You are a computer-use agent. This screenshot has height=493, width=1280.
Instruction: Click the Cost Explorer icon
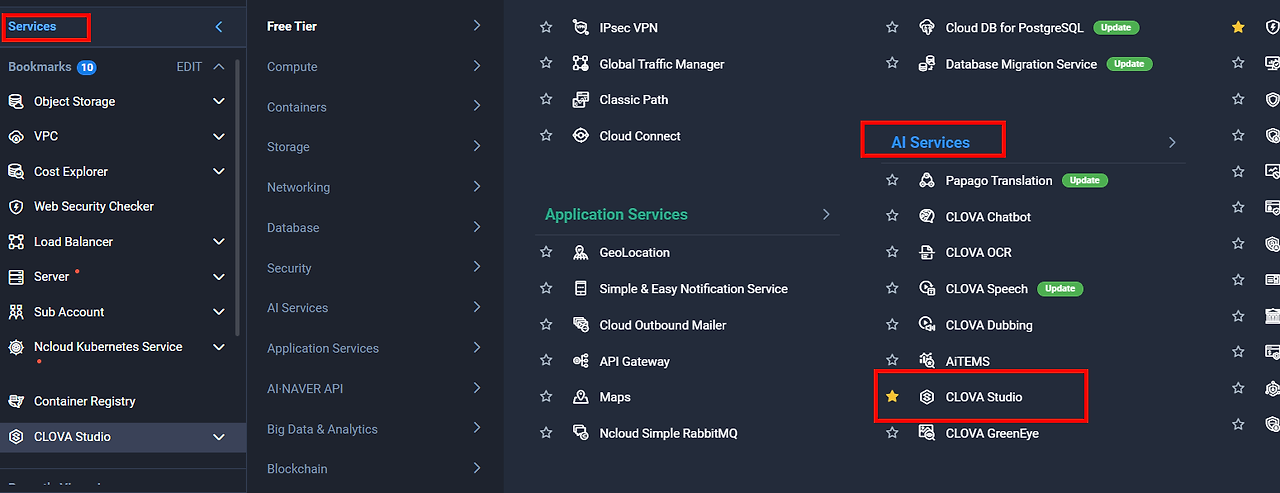click(16, 171)
